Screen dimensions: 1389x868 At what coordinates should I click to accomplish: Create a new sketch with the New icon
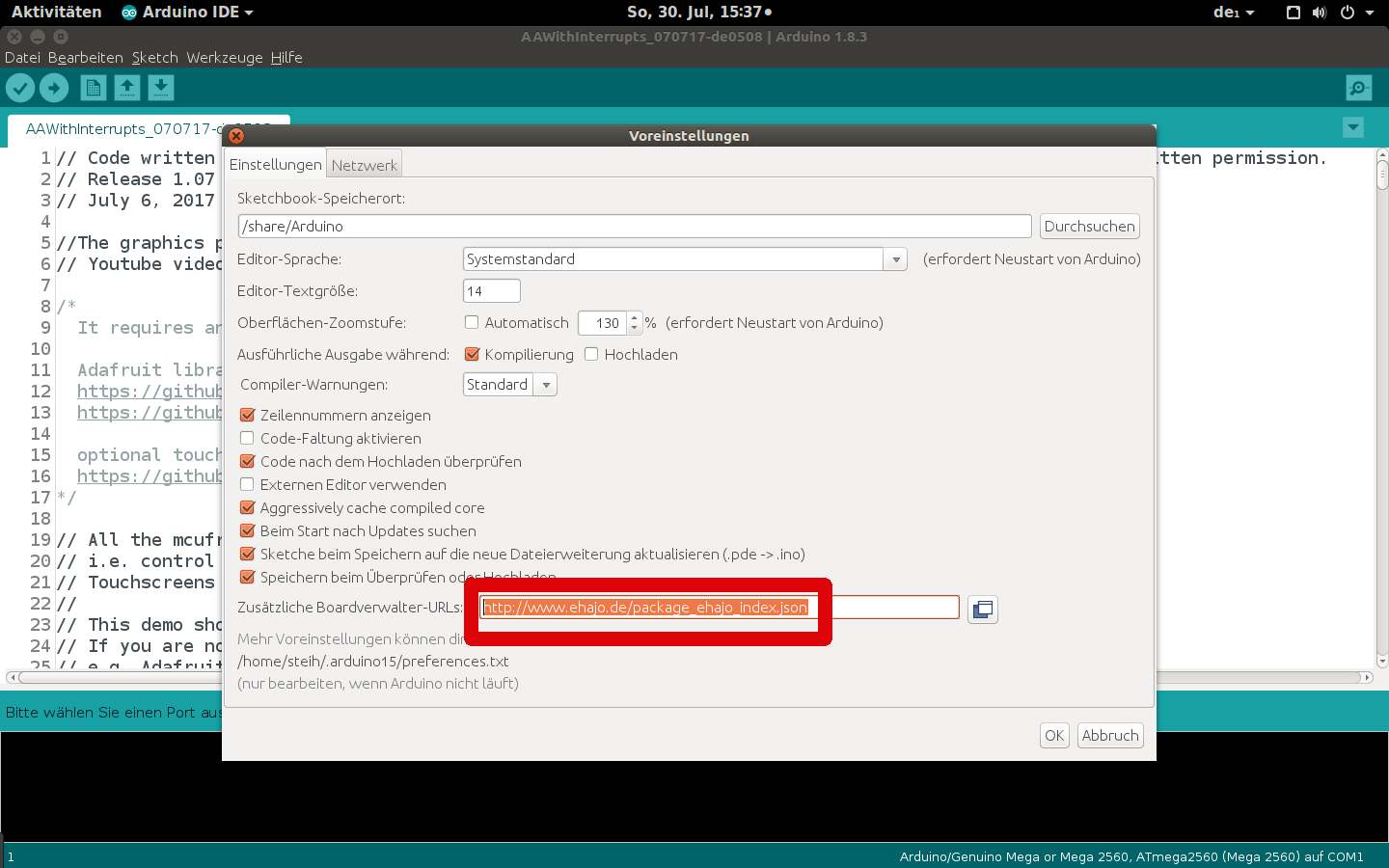coord(94,88)
